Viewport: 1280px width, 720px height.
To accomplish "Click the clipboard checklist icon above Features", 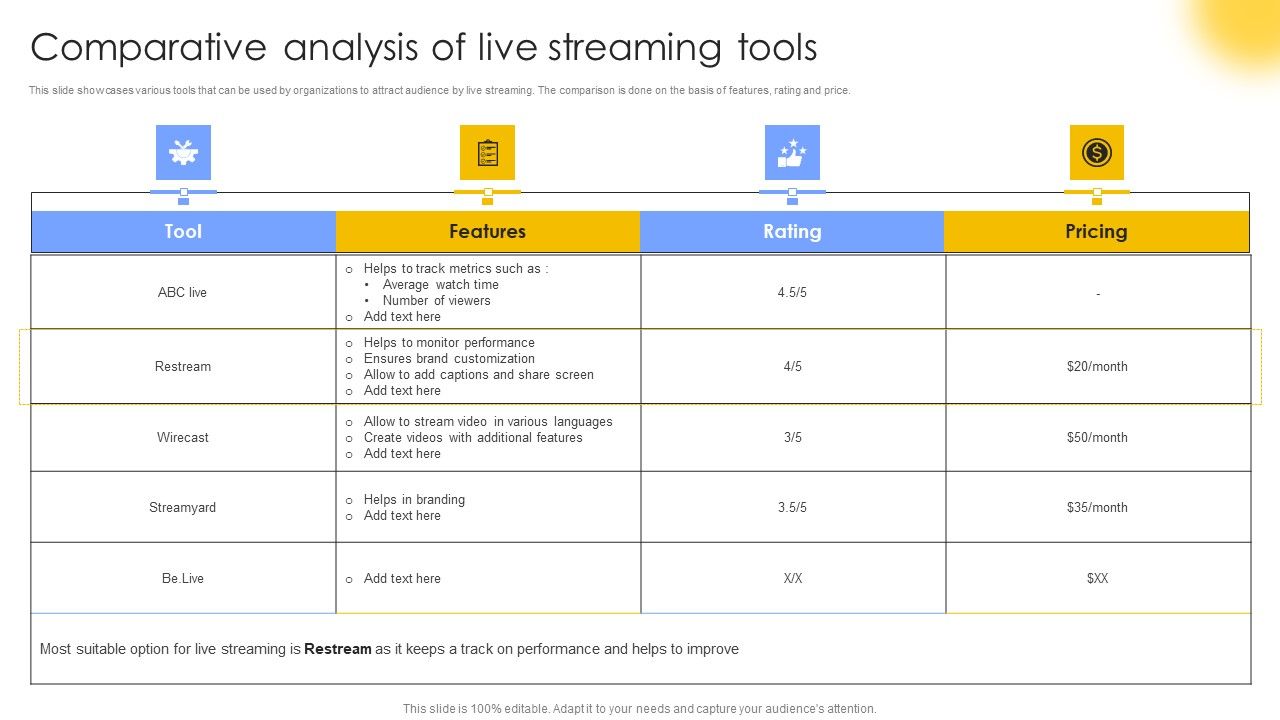I will (x=487, y=152).
